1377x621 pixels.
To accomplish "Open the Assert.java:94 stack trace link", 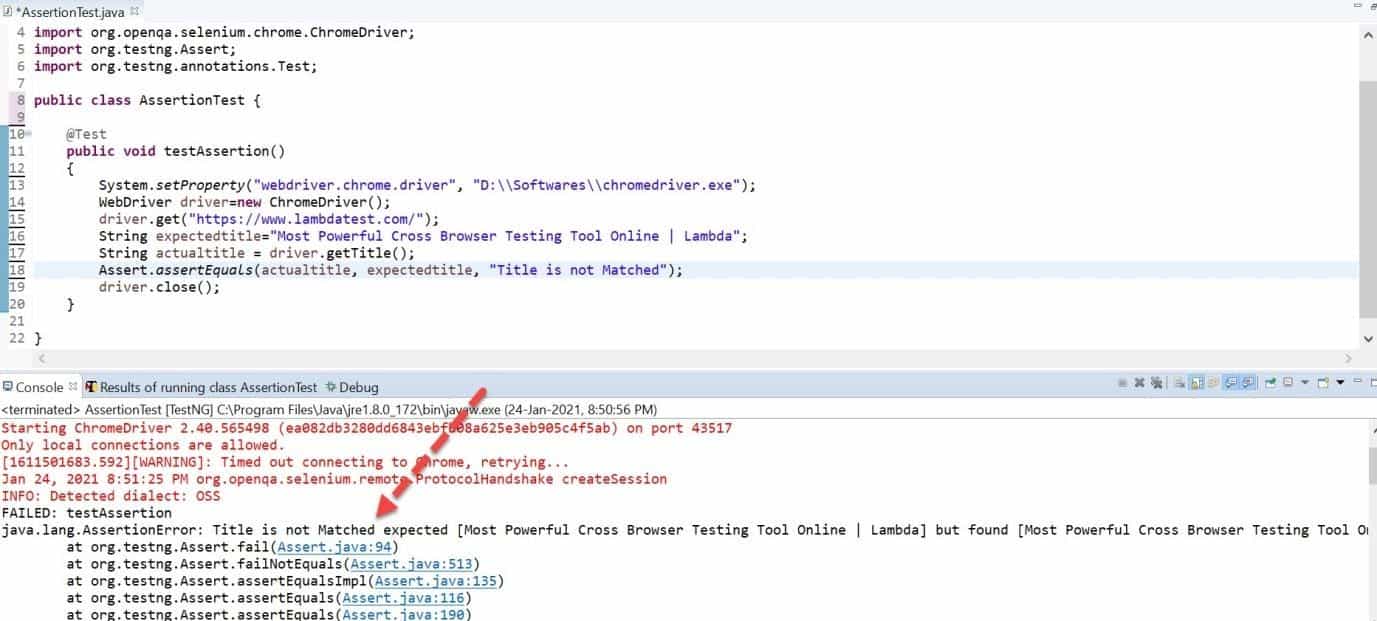I will 335,547.
